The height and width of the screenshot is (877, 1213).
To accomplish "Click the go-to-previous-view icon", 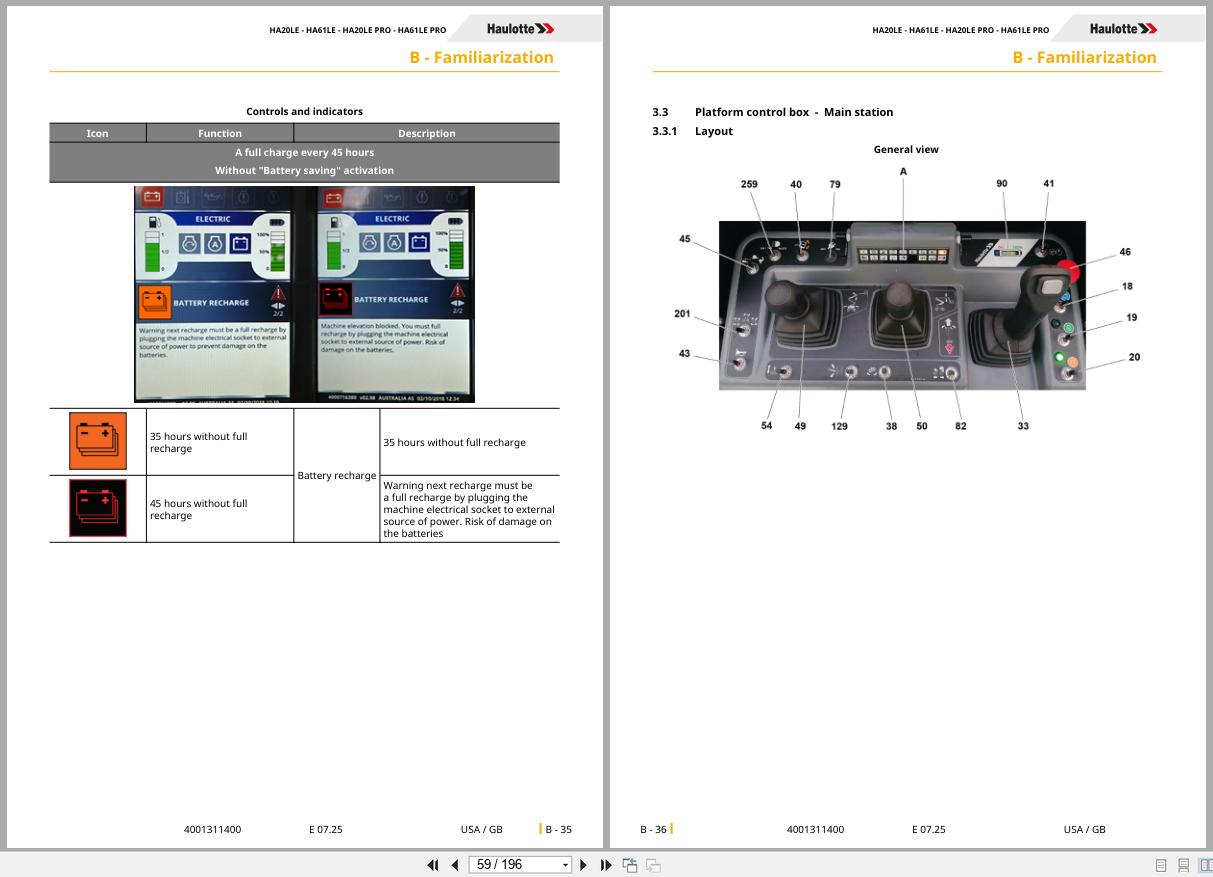I will pos(630,865).
